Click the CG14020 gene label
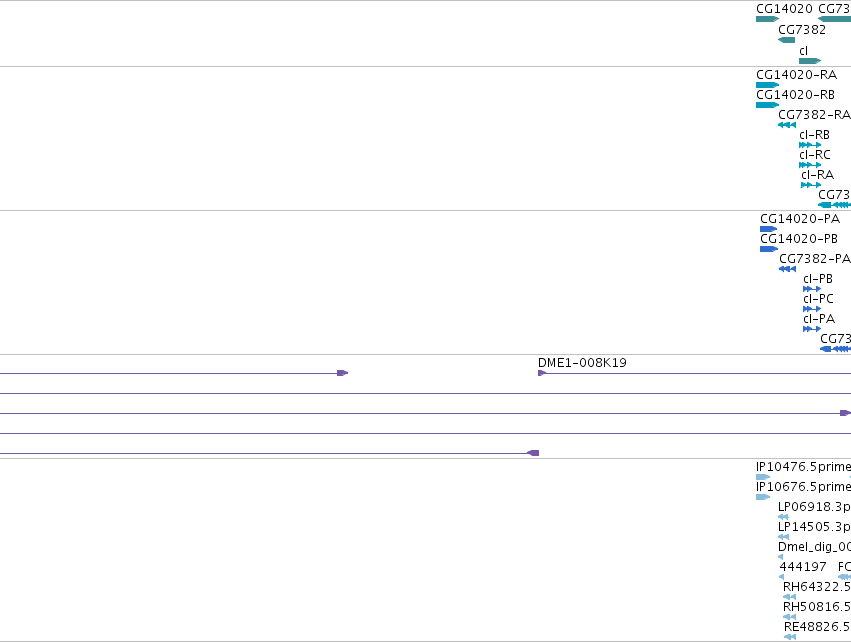The width and height of the screenshot is (851, 642). [784, 9]
